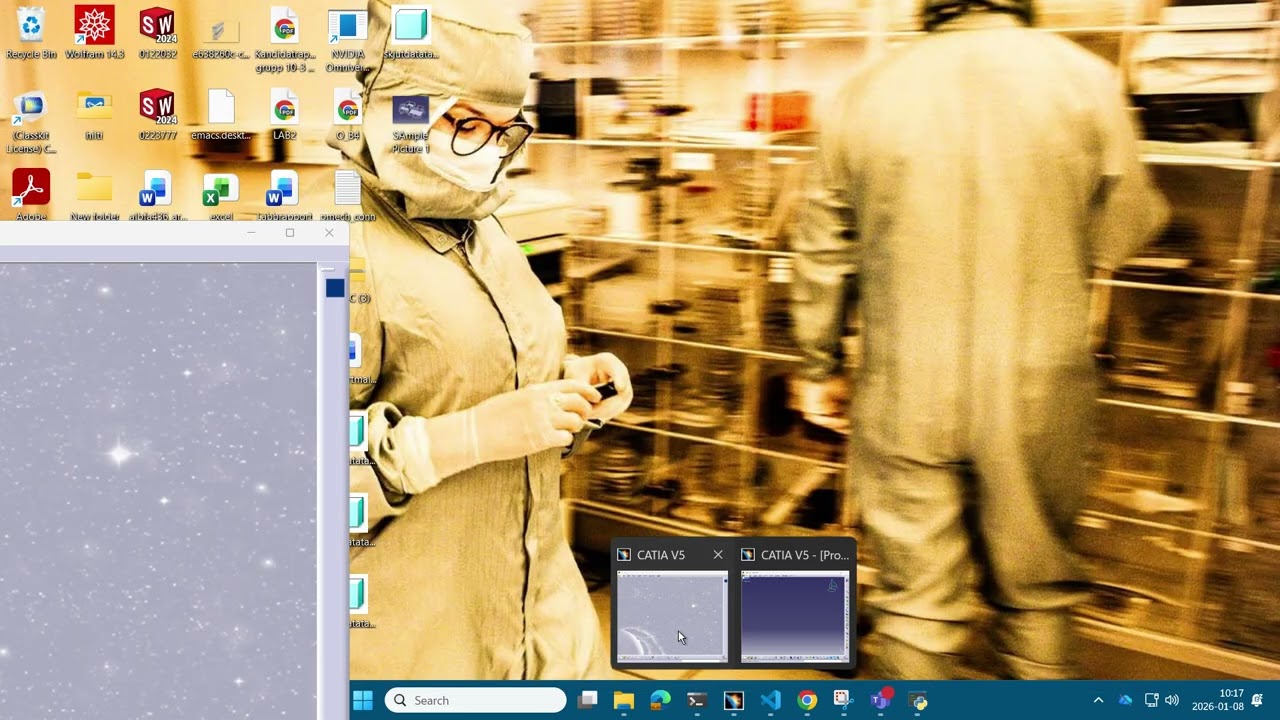Screen dimensions: 1280x720
Task: Select the SolidWorks 0223777 desktop file
Action: coord(157,114)
